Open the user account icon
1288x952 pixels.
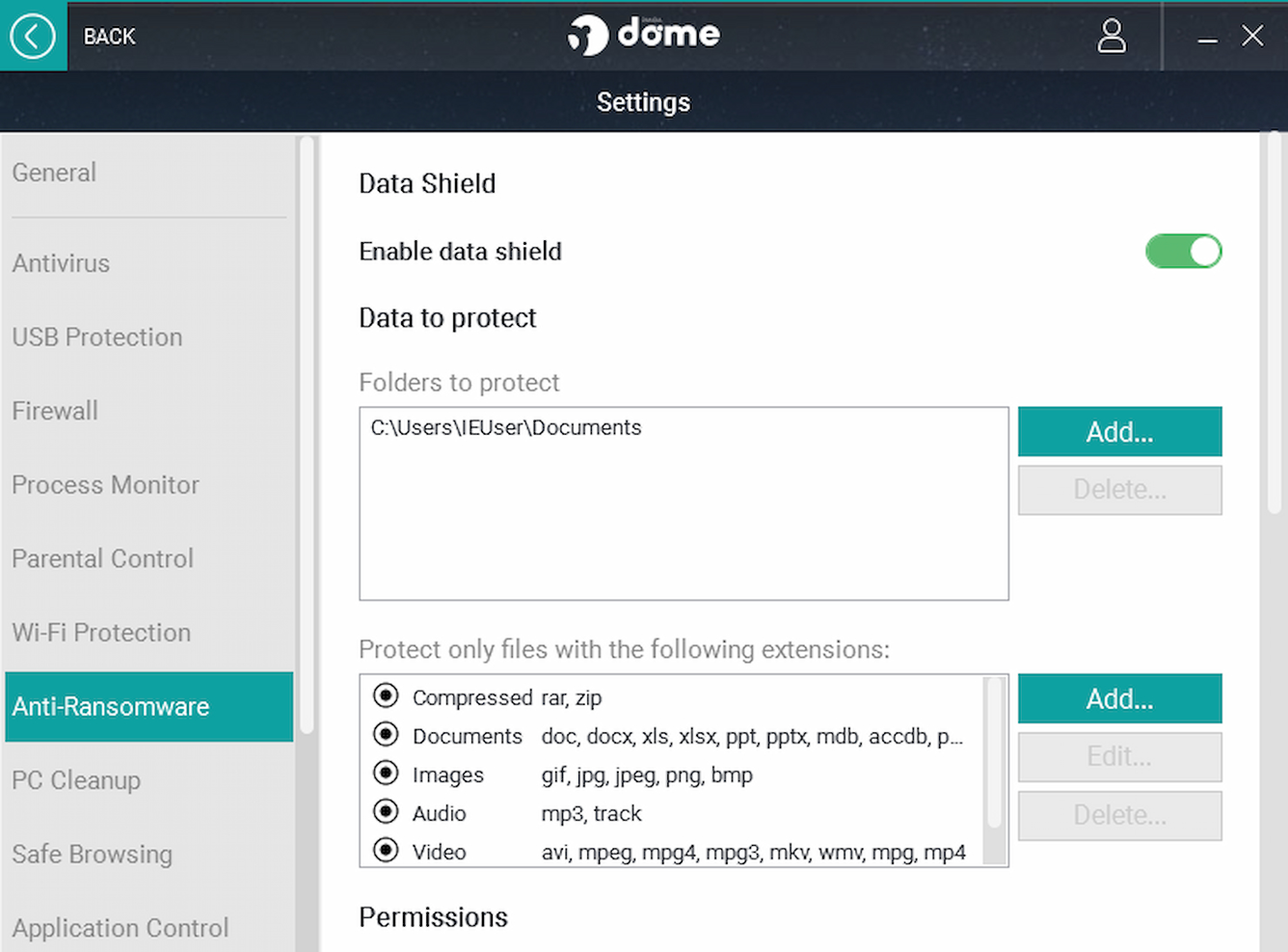click(1111, 36)
